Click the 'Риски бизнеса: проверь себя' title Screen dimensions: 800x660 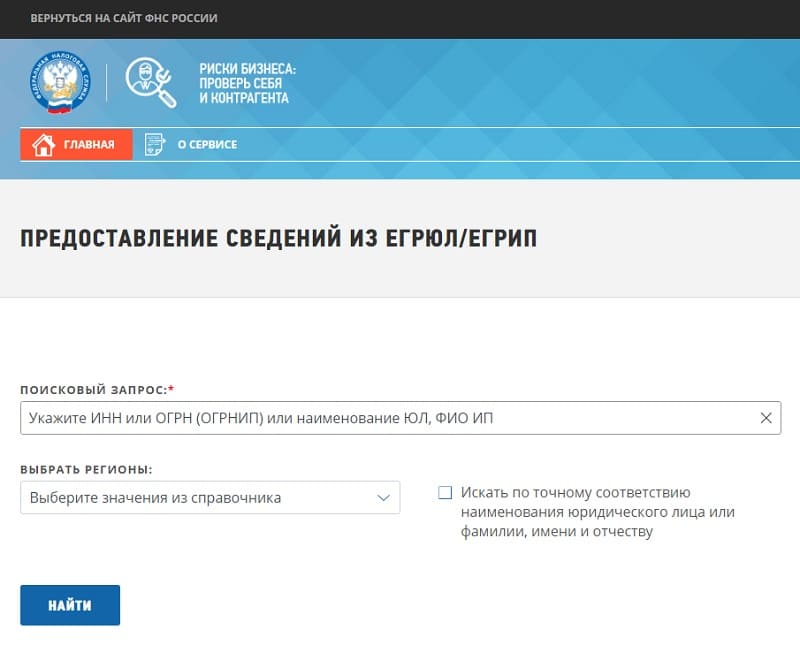tap(247, 76)
